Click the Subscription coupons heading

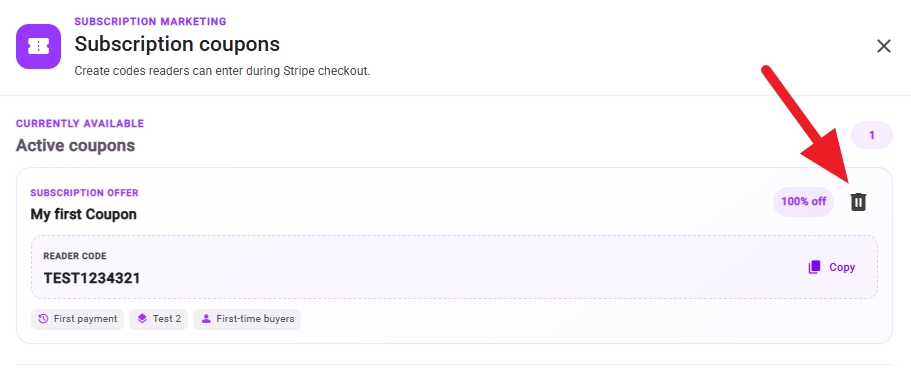click(x=177, y=44)
